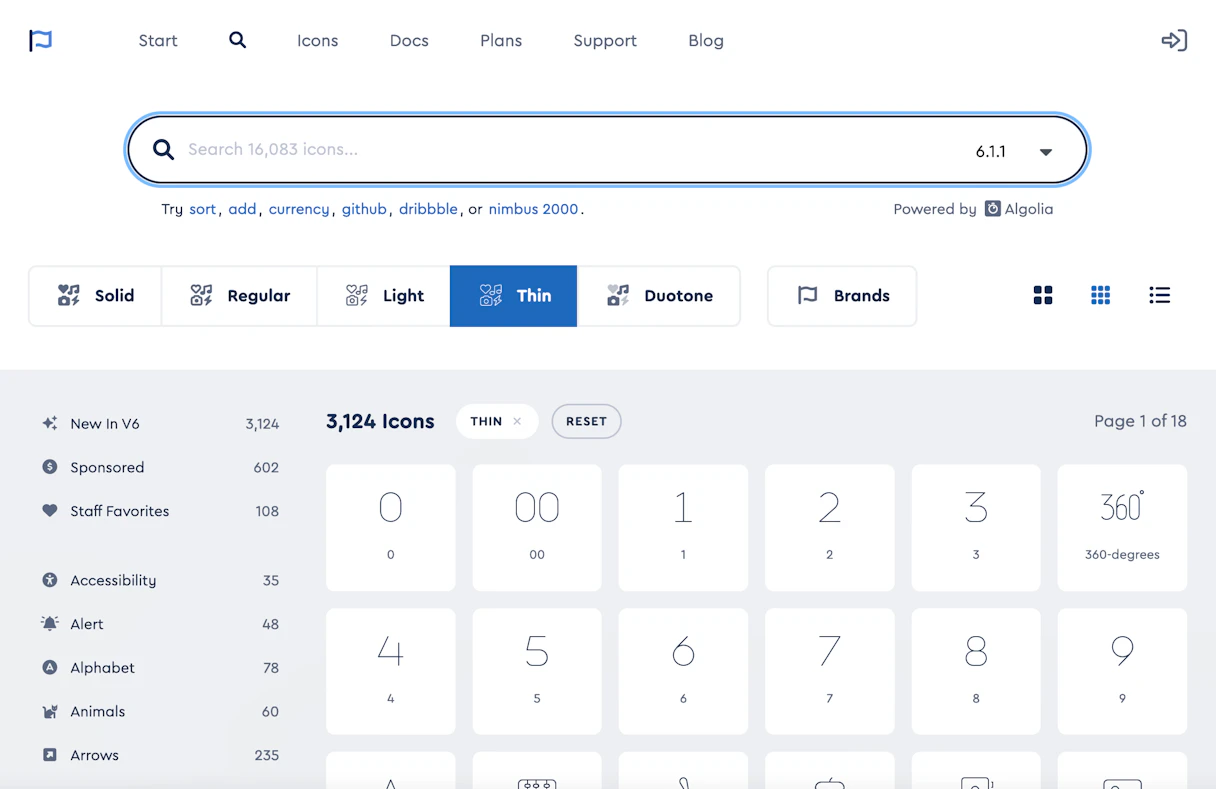1216x789 pixels.
Task: Try the 'sort' search suggestion
Action: coord(203,209)
